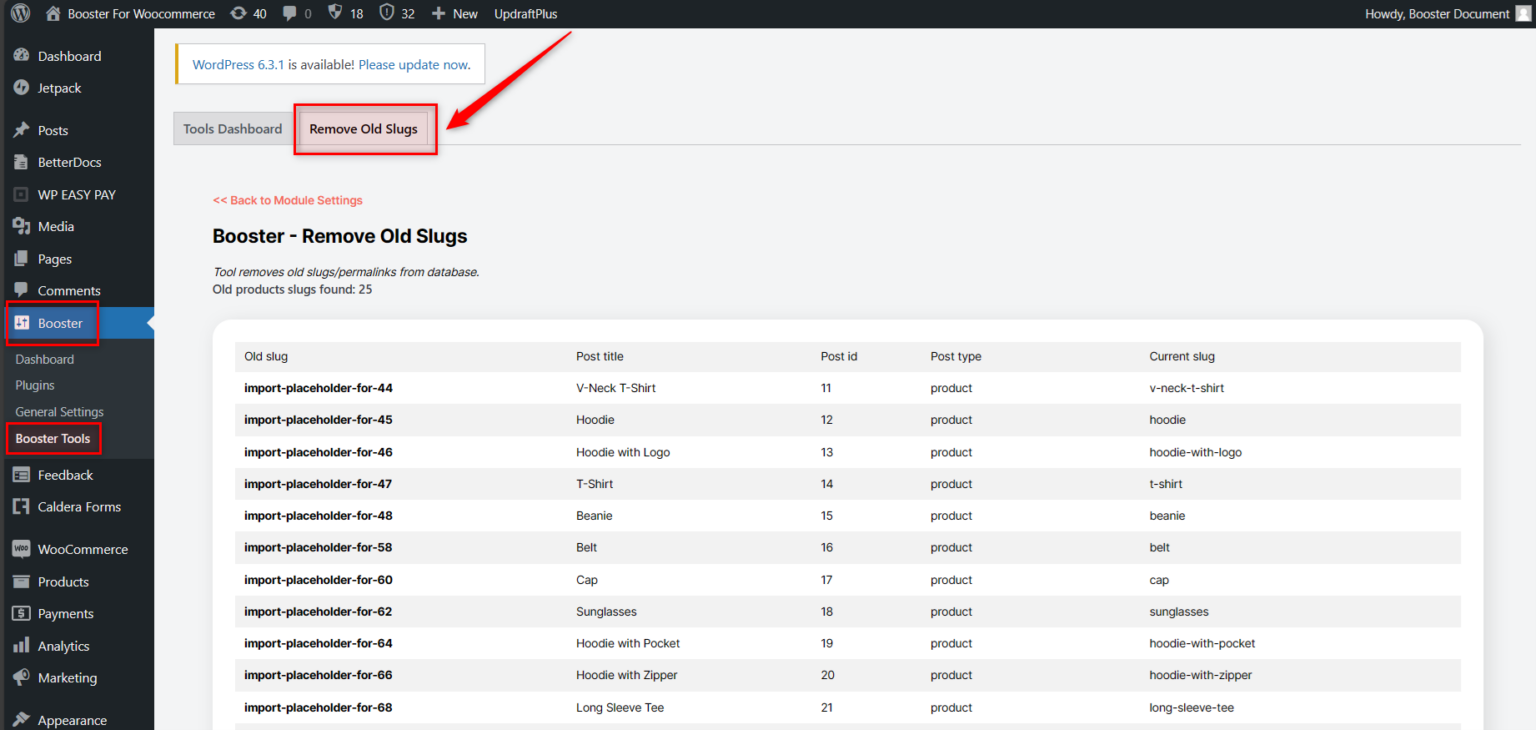The width and height of the screenshot is (1536, 730).
Task: Open the comments bubble icon in admin bar
Action: pyautogui.click(x=290, y=14)
